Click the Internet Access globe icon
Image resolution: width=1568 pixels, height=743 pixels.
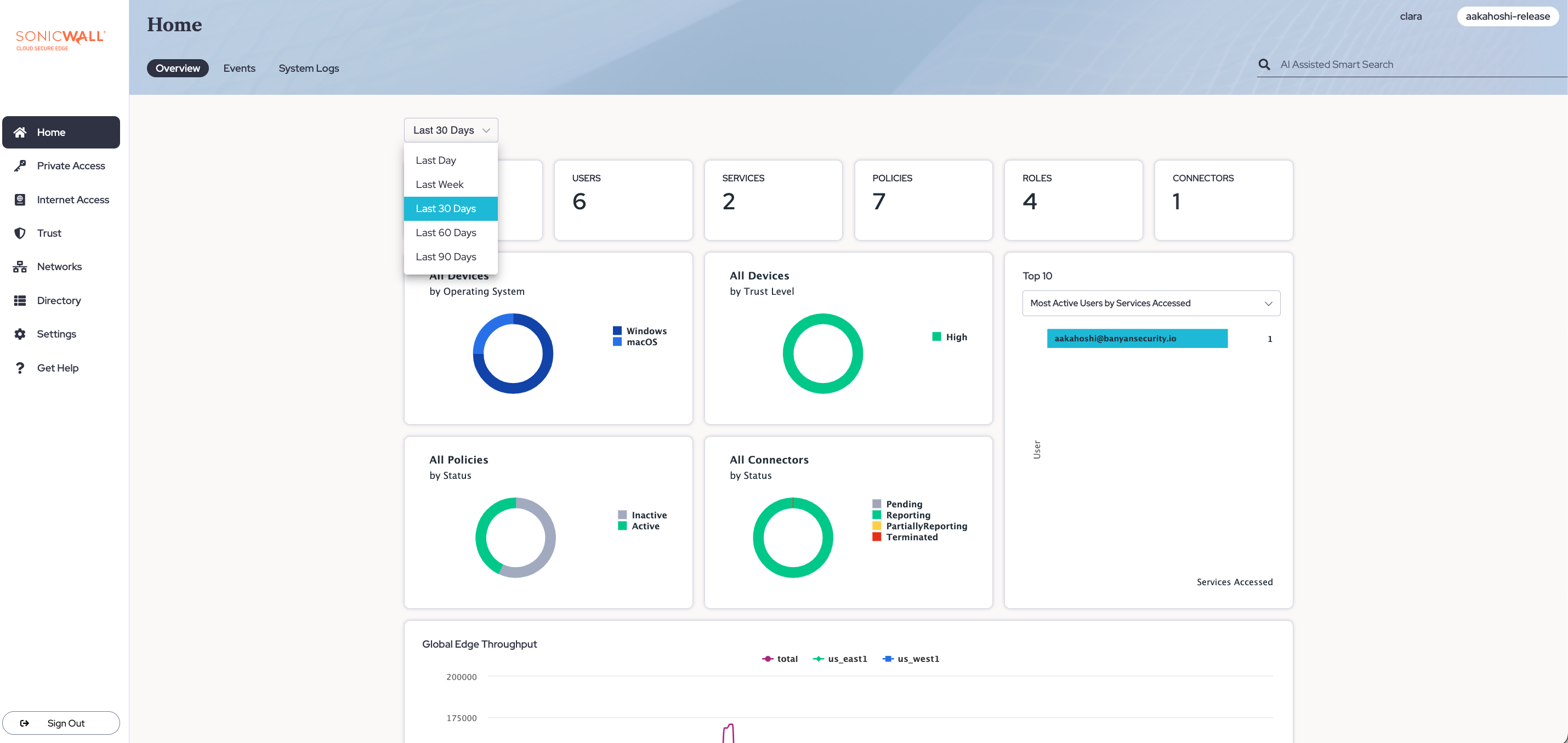click(20, 199)
